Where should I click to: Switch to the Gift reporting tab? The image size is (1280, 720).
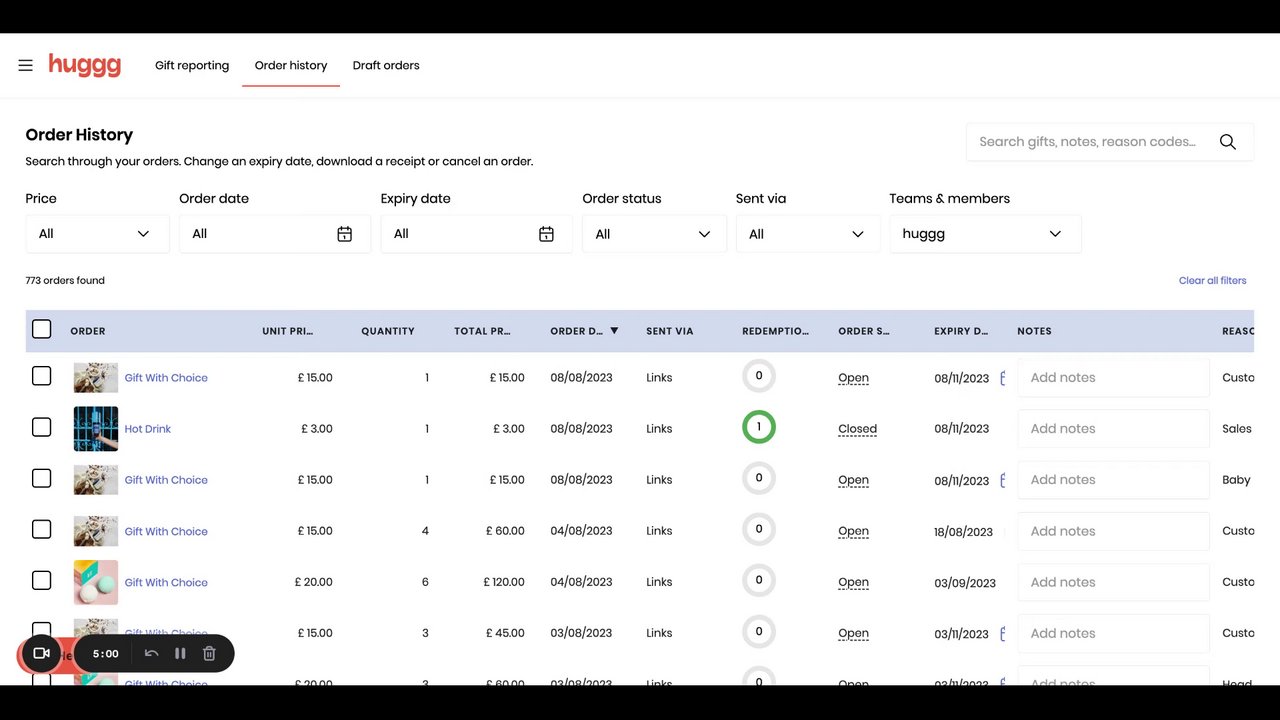(192, 66)
